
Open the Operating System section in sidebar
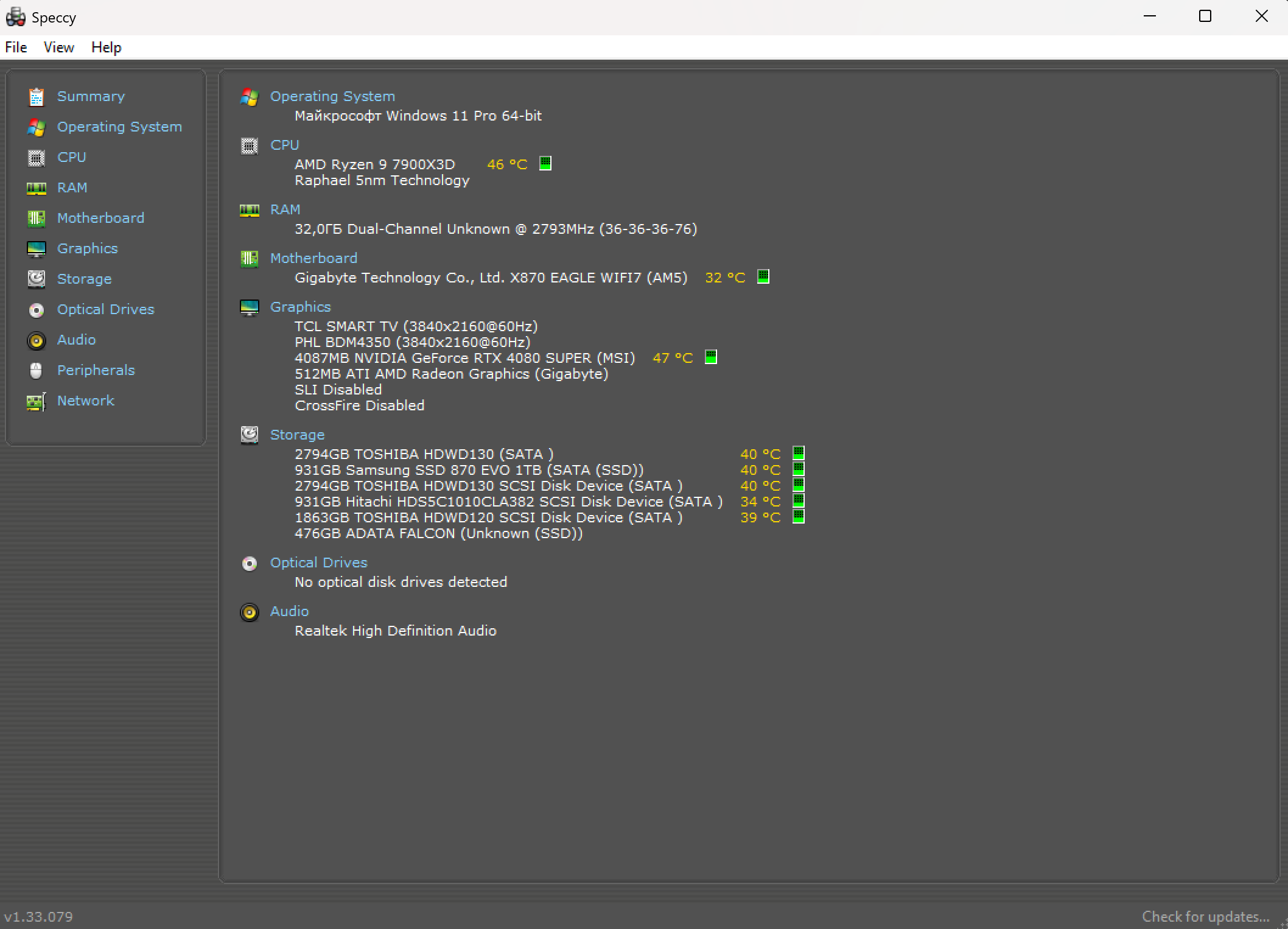[119, 127]
